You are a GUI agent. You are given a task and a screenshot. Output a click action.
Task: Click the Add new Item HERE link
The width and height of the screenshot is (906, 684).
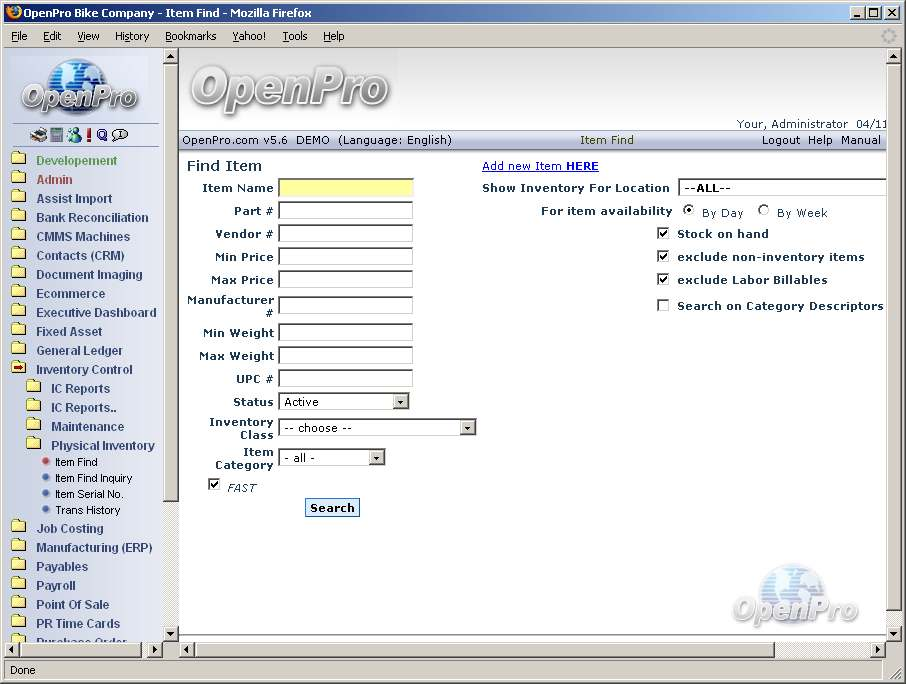click(x=540, y=166)
